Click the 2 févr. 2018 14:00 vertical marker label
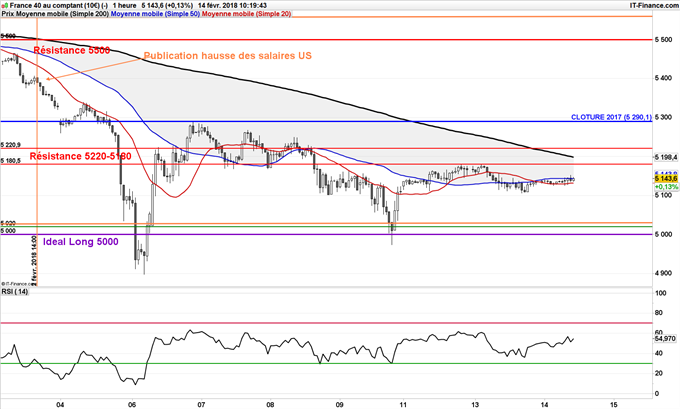 (x=34, y=260)
